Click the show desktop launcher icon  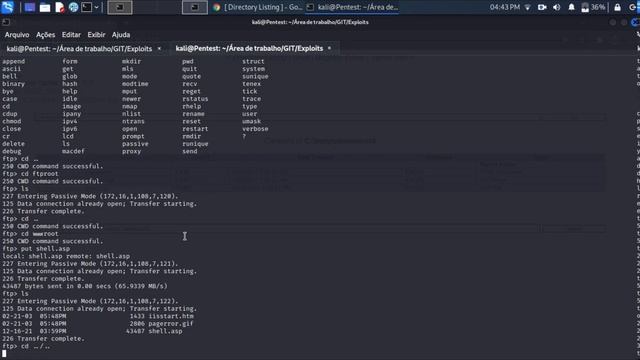point(30,7)
